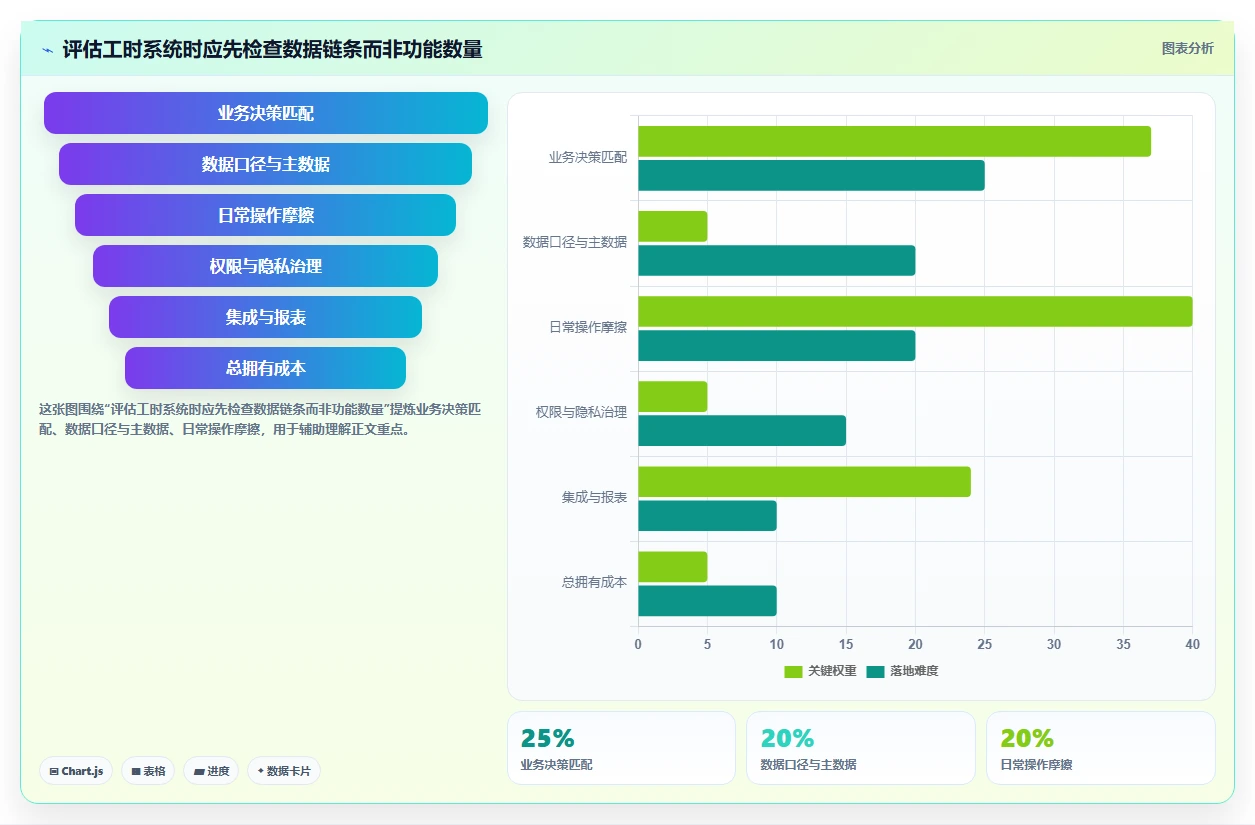This screenshot has height=825, width=1255.
Task: Click the title 评估工时系统时应先检查数据链条而非功能数量
Action: pyautogui.click(x=272, y=49)
